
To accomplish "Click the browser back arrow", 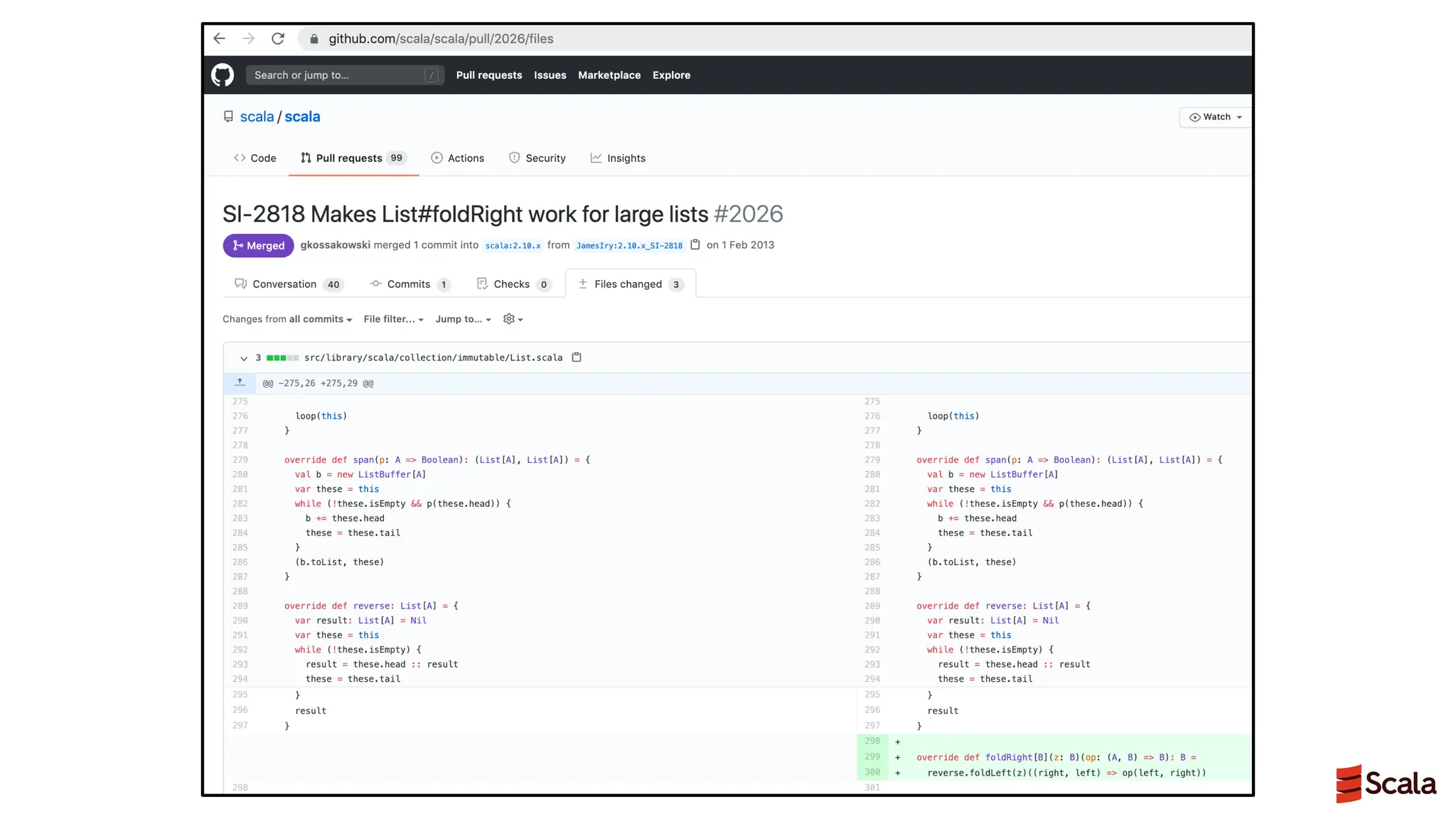I will pos(220,38).
